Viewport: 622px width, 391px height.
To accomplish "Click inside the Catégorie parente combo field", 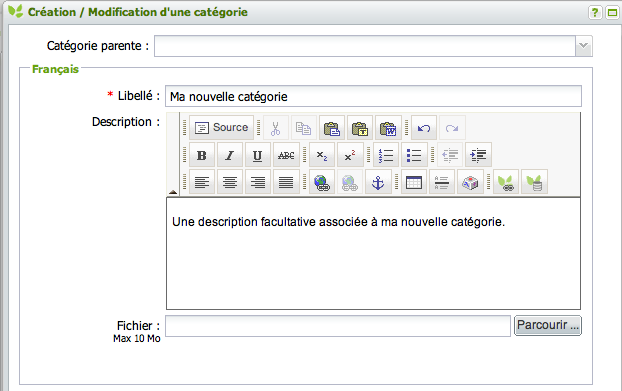I will [365, 46].
